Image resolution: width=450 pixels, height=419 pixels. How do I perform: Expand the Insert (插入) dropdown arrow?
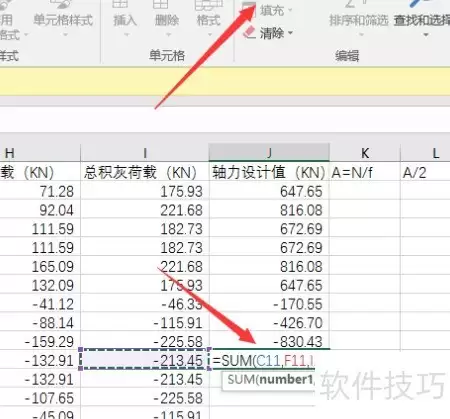[126, 34]
